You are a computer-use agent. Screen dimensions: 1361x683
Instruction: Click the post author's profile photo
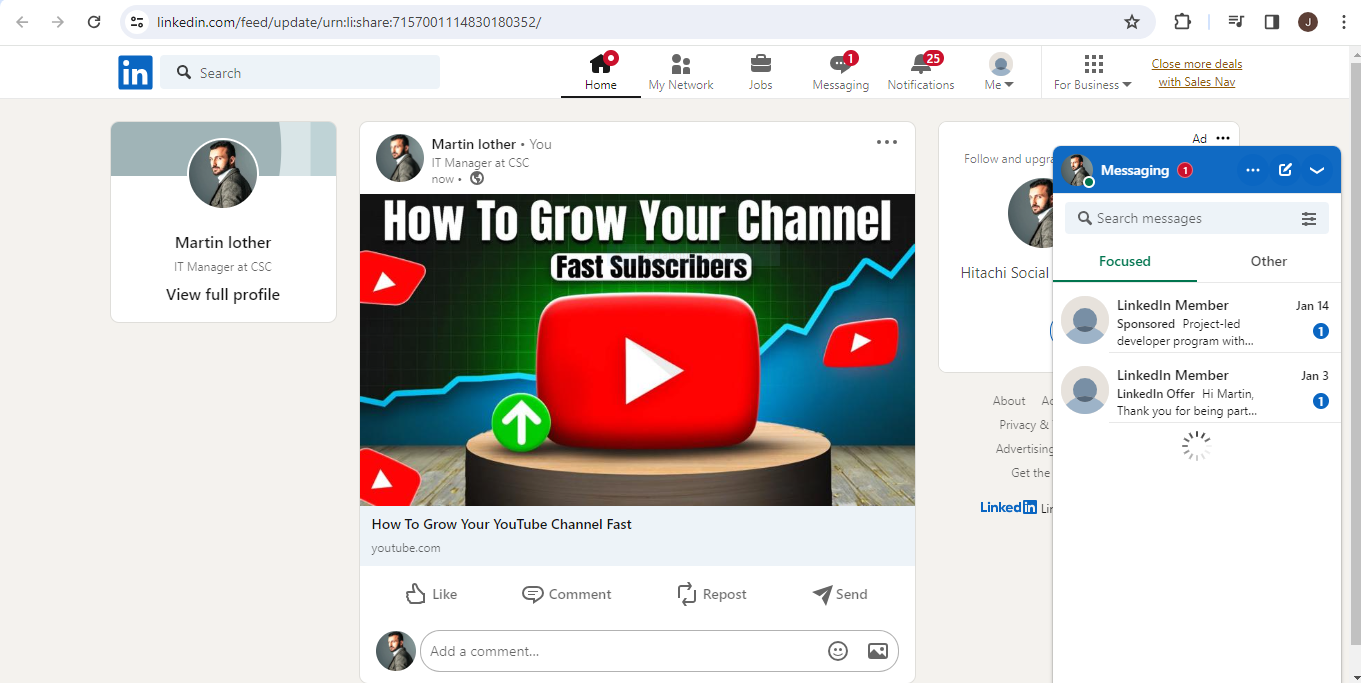[x=400, y=158]
